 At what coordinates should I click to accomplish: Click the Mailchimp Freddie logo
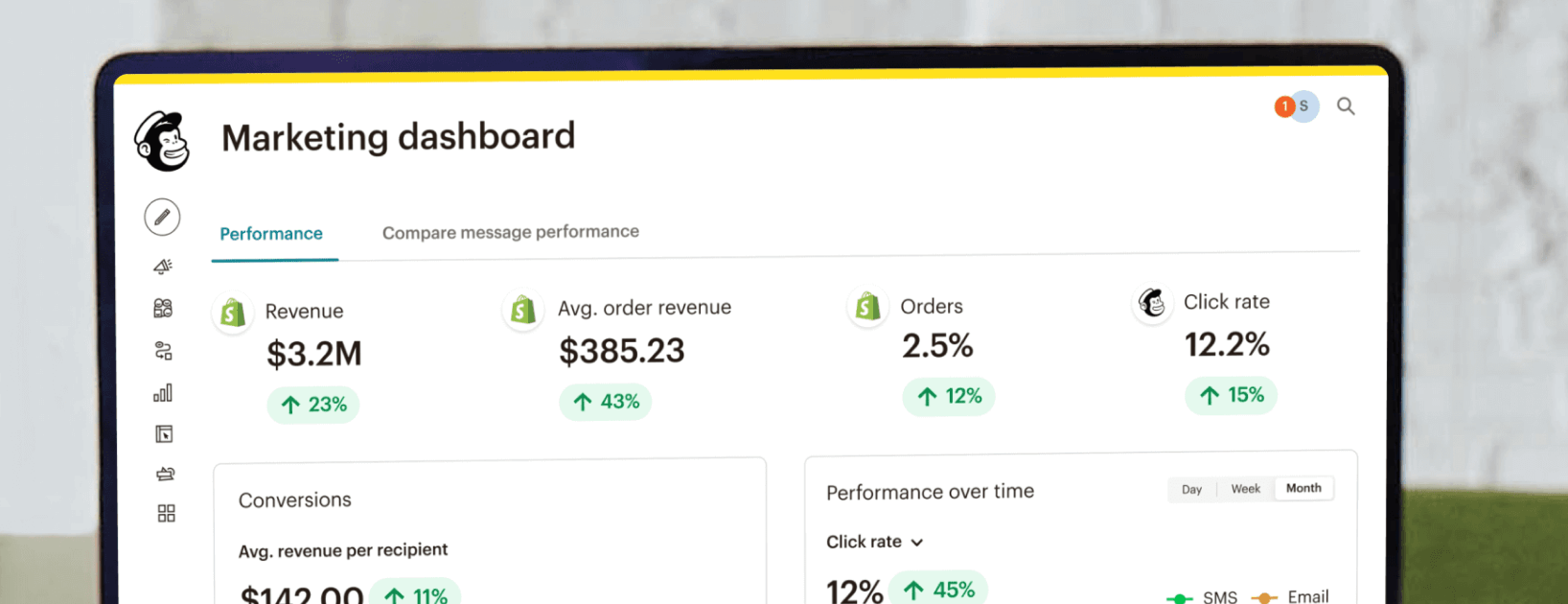162,142
